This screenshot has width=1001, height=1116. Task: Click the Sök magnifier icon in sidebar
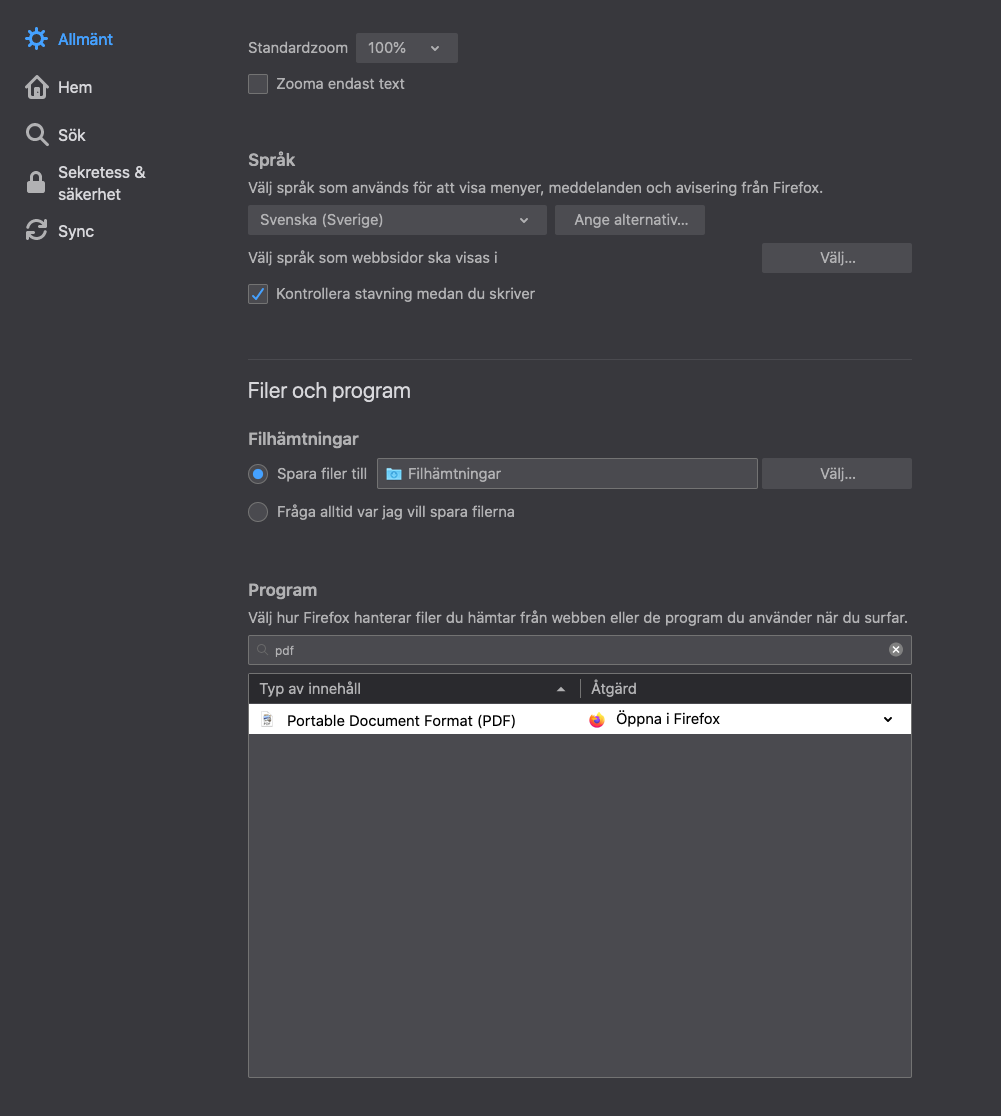36,135
